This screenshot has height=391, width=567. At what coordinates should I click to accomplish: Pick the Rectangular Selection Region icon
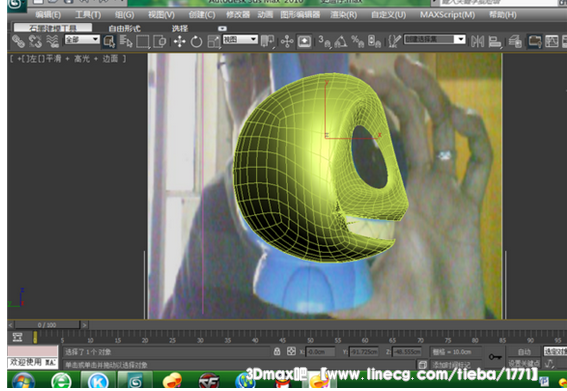(x=142, y=42)
